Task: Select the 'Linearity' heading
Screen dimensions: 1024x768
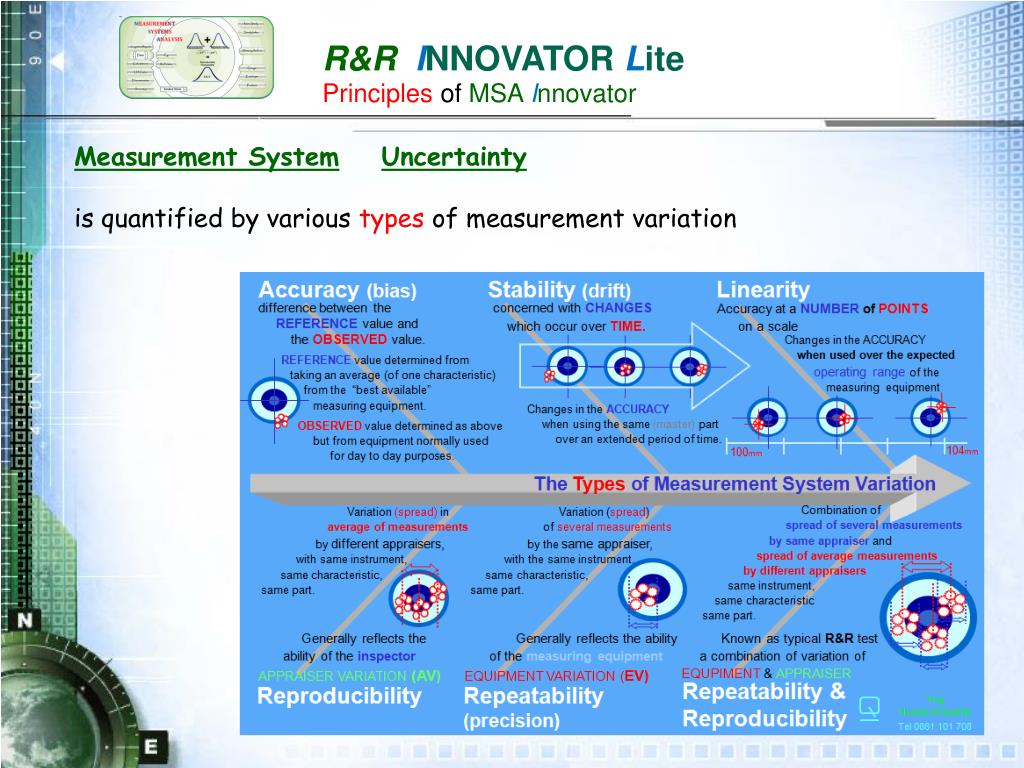Action: 763,289
